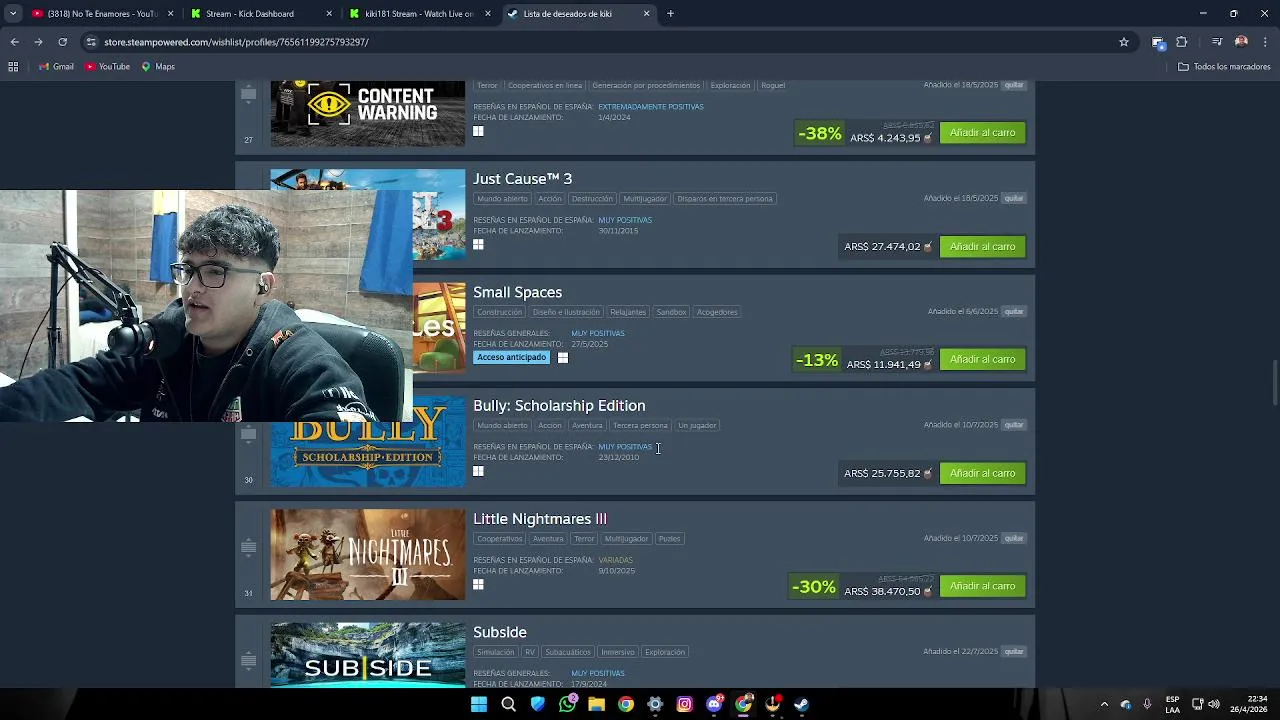Grab the Content Warning row drag handle
Screen dimensions: 1280x720
pyautogui.click(x=249, y=93)
